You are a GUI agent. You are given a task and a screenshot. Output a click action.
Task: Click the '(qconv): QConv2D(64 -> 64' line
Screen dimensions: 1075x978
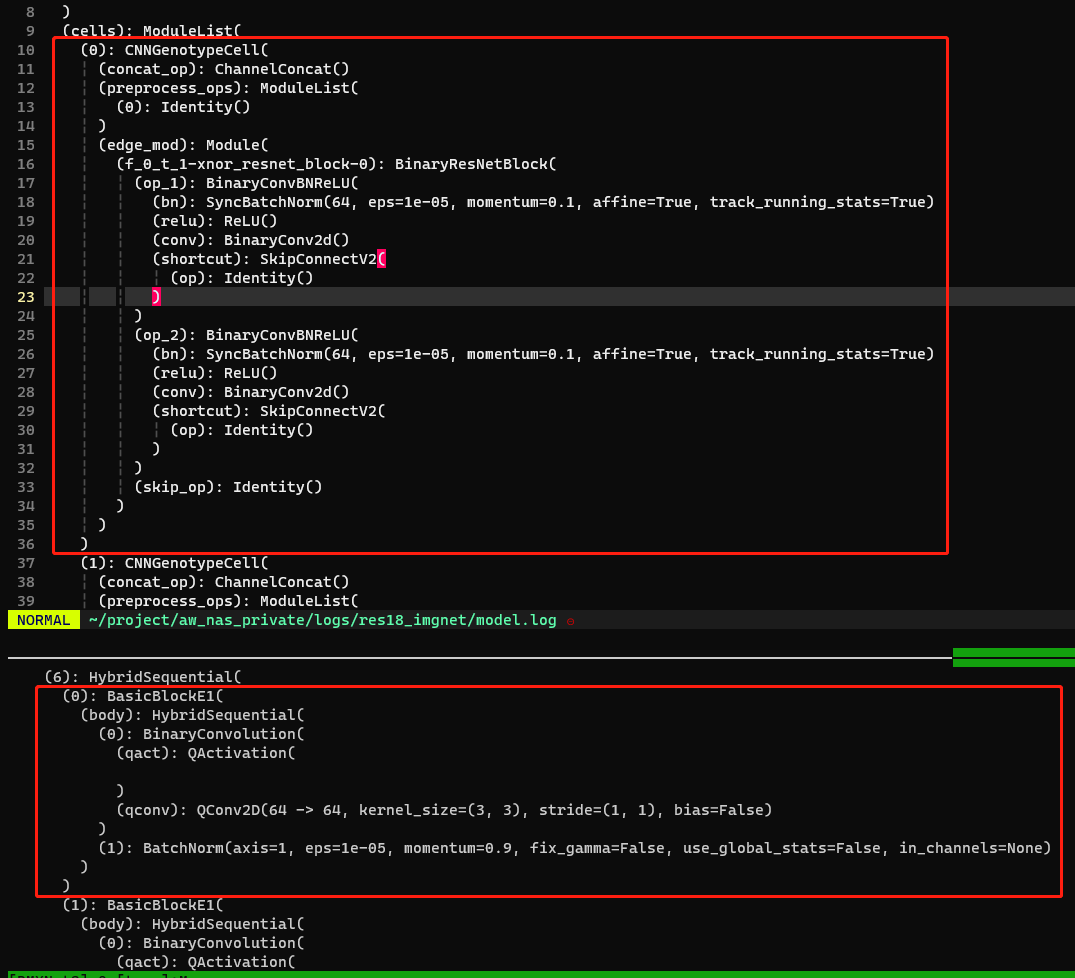point(444,810)
